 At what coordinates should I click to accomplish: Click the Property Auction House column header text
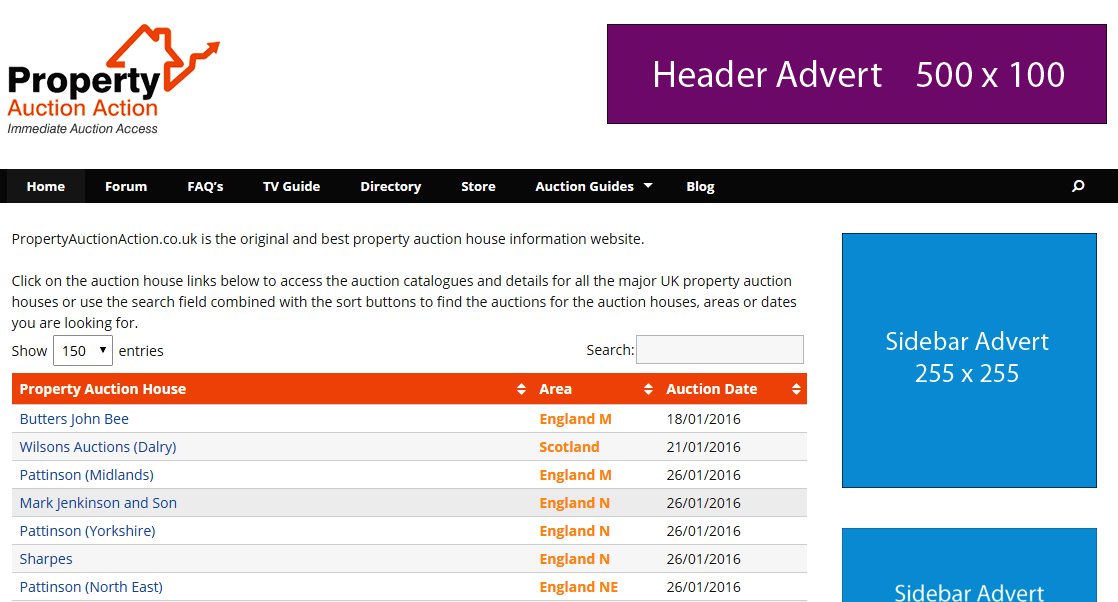(x=103, y=389)
